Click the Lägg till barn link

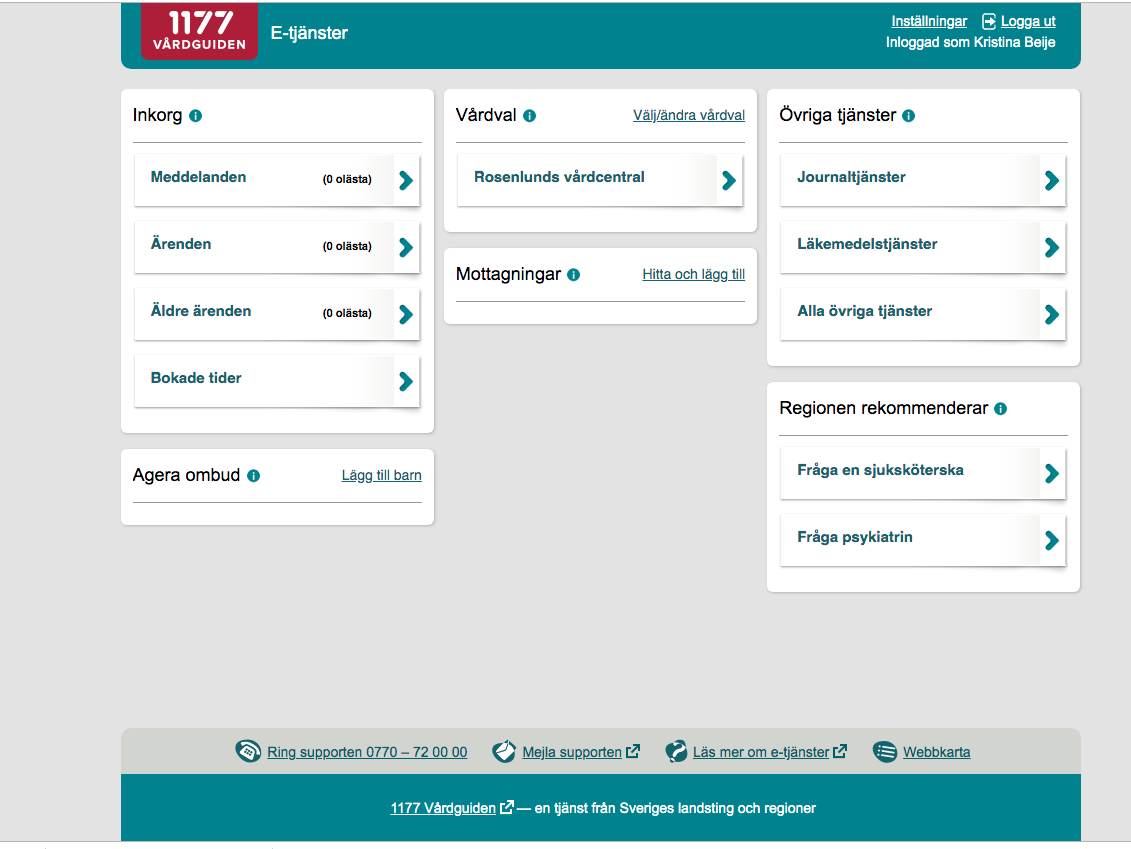(381, 476)
